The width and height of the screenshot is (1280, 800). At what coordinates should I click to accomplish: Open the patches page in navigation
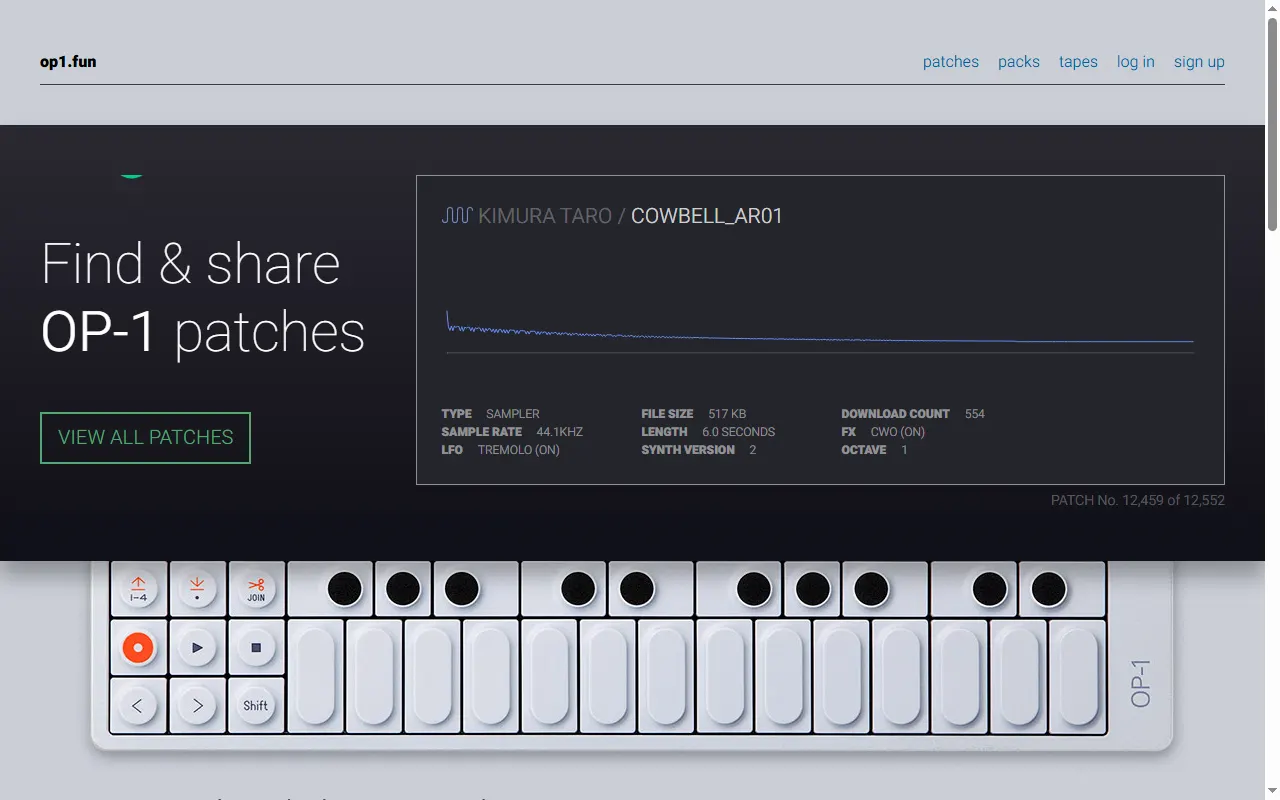[x=951, y=62]
